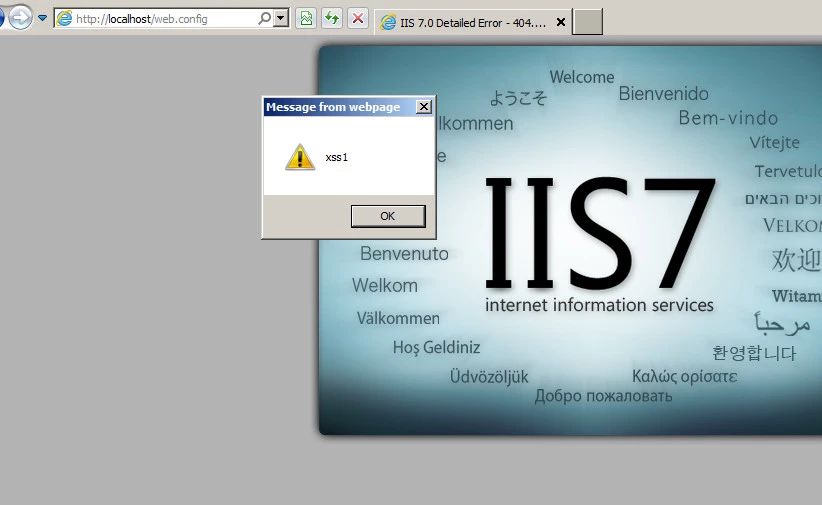The image size is (822, 505).
Task: Click the Benvenuto text
Action: point(404,254)
